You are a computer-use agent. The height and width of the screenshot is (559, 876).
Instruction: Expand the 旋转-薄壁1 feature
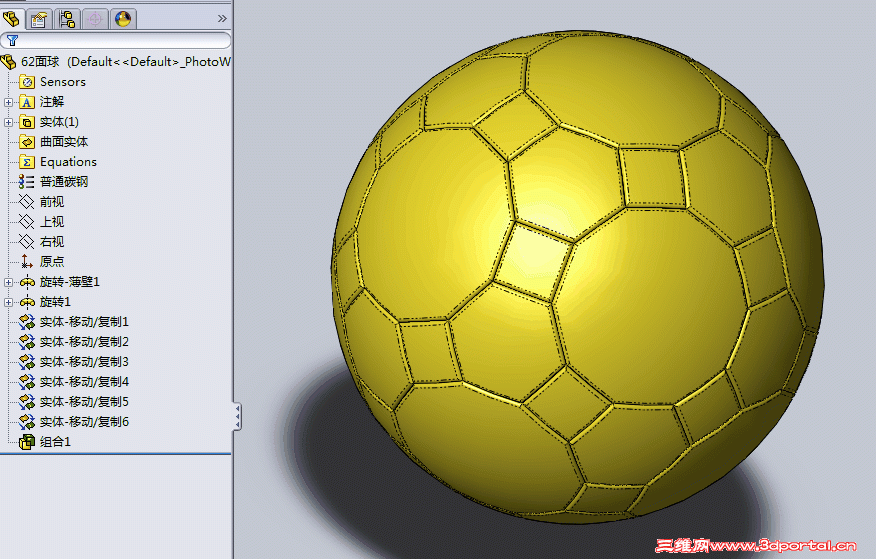tap(8, 282)
